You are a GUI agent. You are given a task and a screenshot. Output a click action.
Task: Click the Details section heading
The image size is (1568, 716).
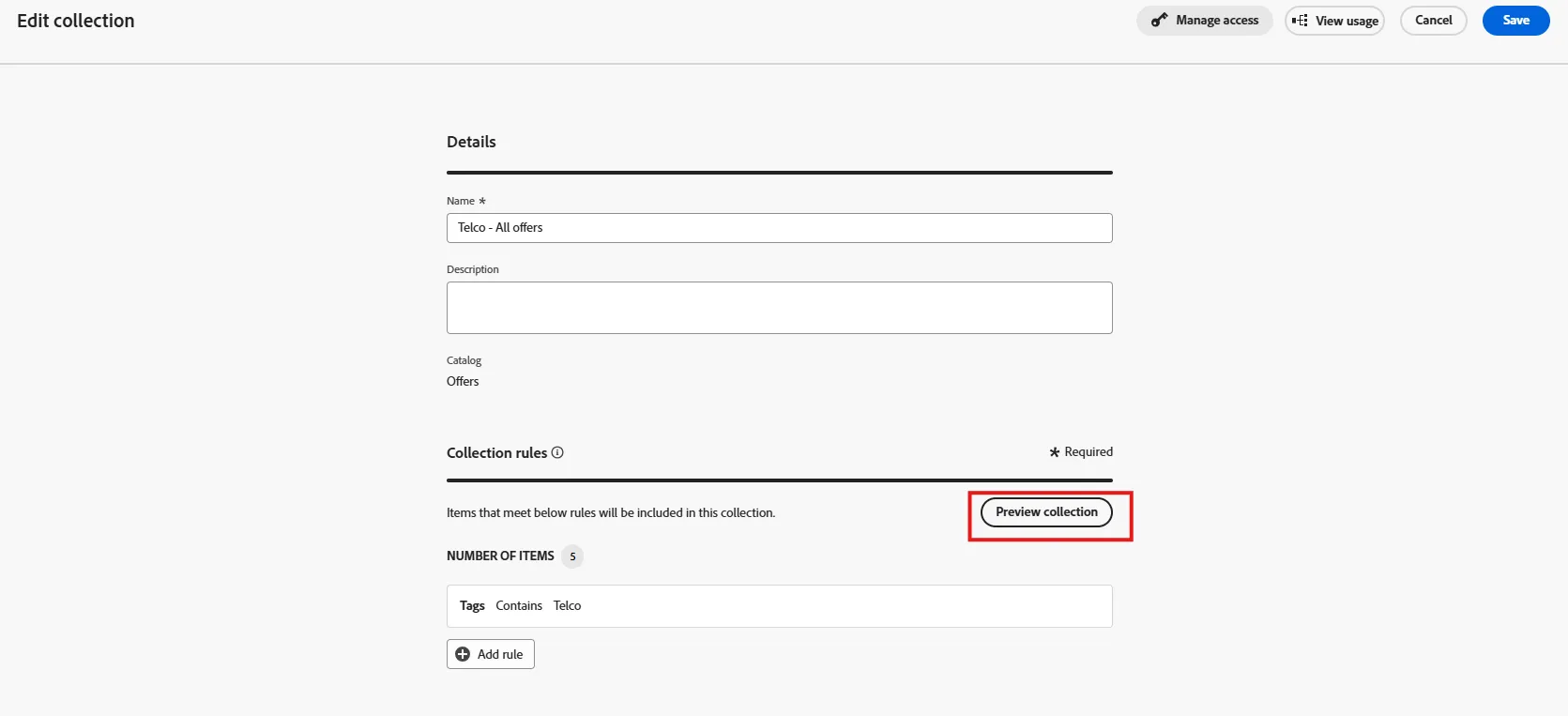tap(471, 142)
